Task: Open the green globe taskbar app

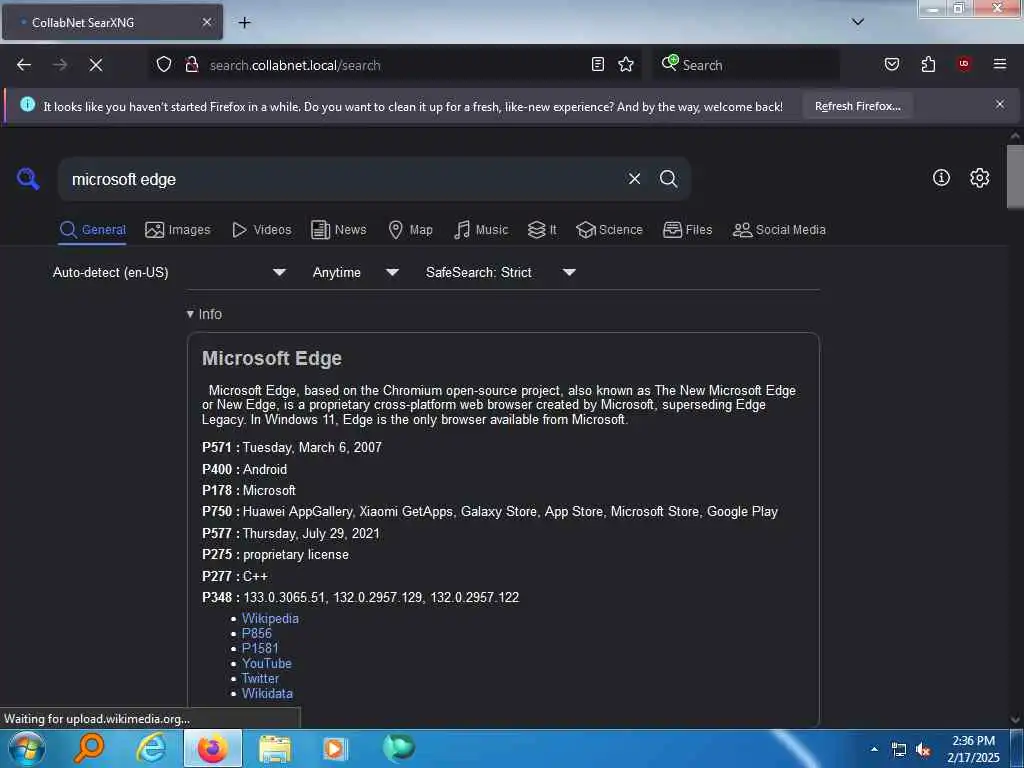Action: pos(398,747)
